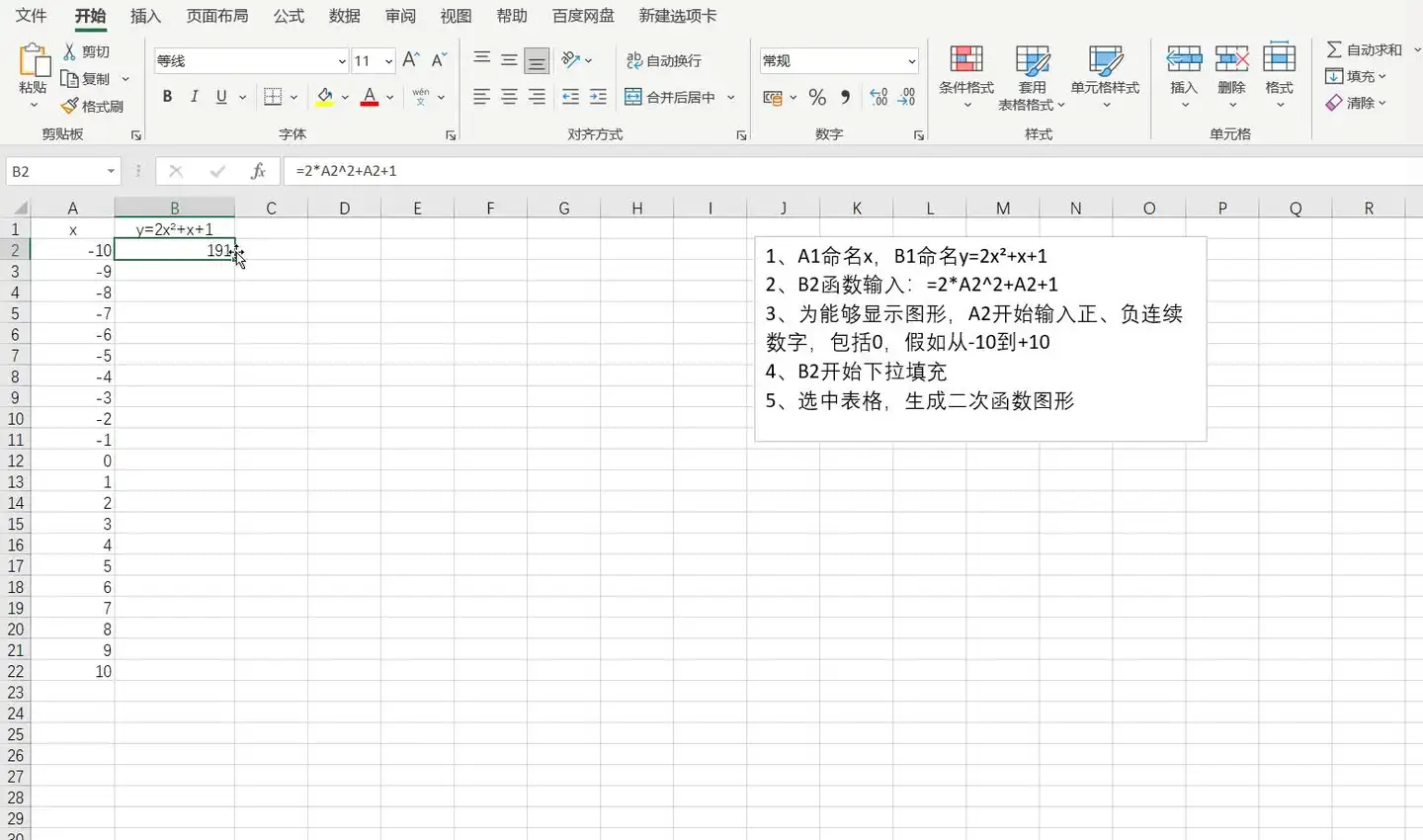Click the Format Painter brush icon
Screen dimensions: 1423x840
70,106
